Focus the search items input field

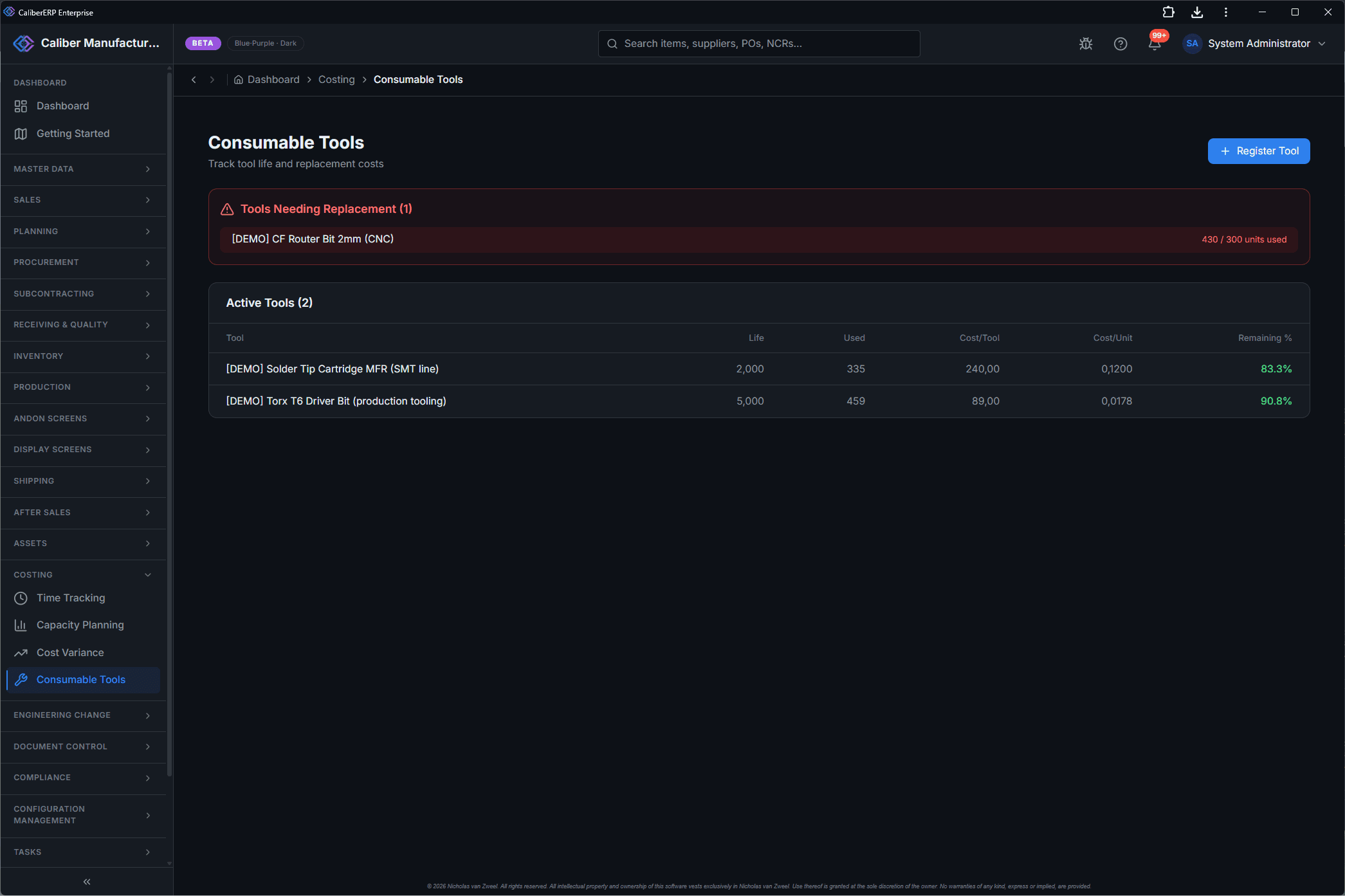(x=759, y=44)
